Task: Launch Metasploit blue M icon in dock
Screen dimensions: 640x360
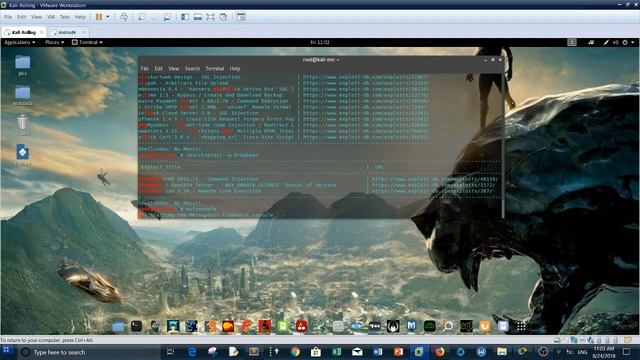Action: coord(411,326)
